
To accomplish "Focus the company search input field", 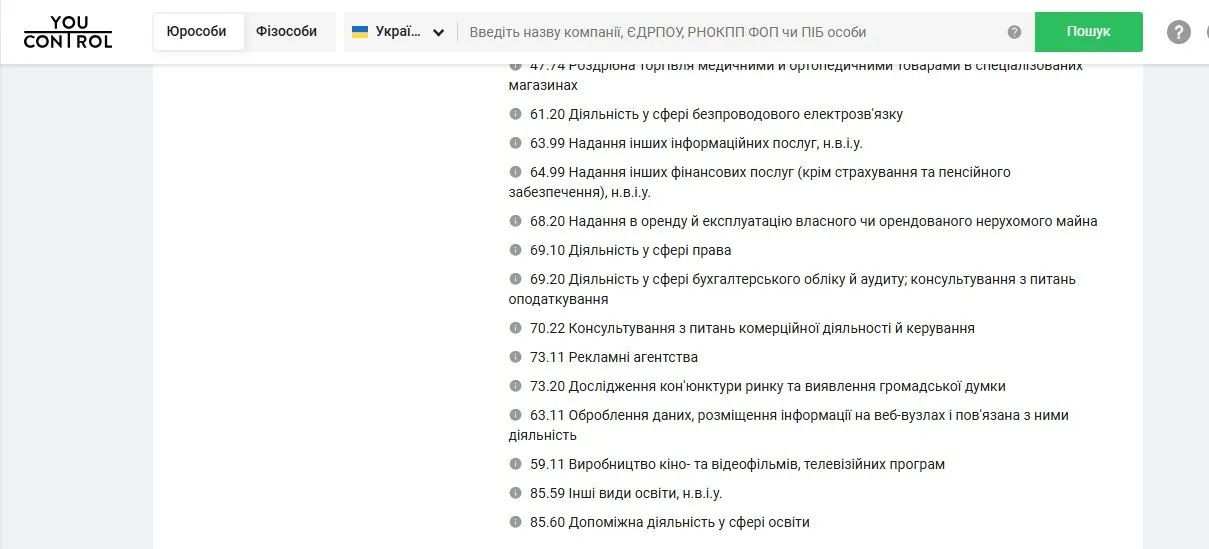I will 732,32.
